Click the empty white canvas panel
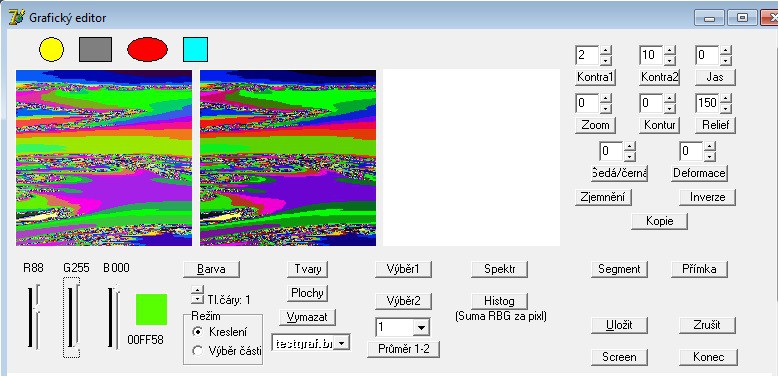 tap(471, 158)
